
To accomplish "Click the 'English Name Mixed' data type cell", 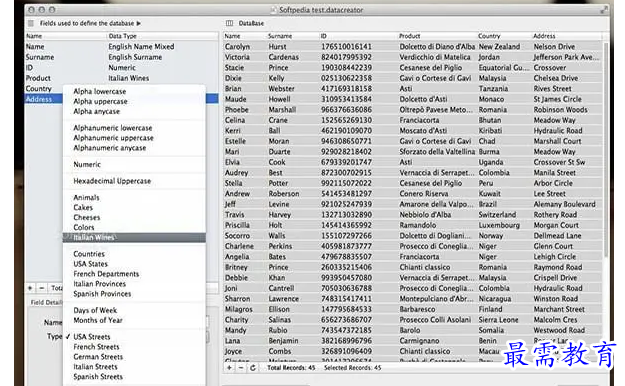I will coord(141,47).
